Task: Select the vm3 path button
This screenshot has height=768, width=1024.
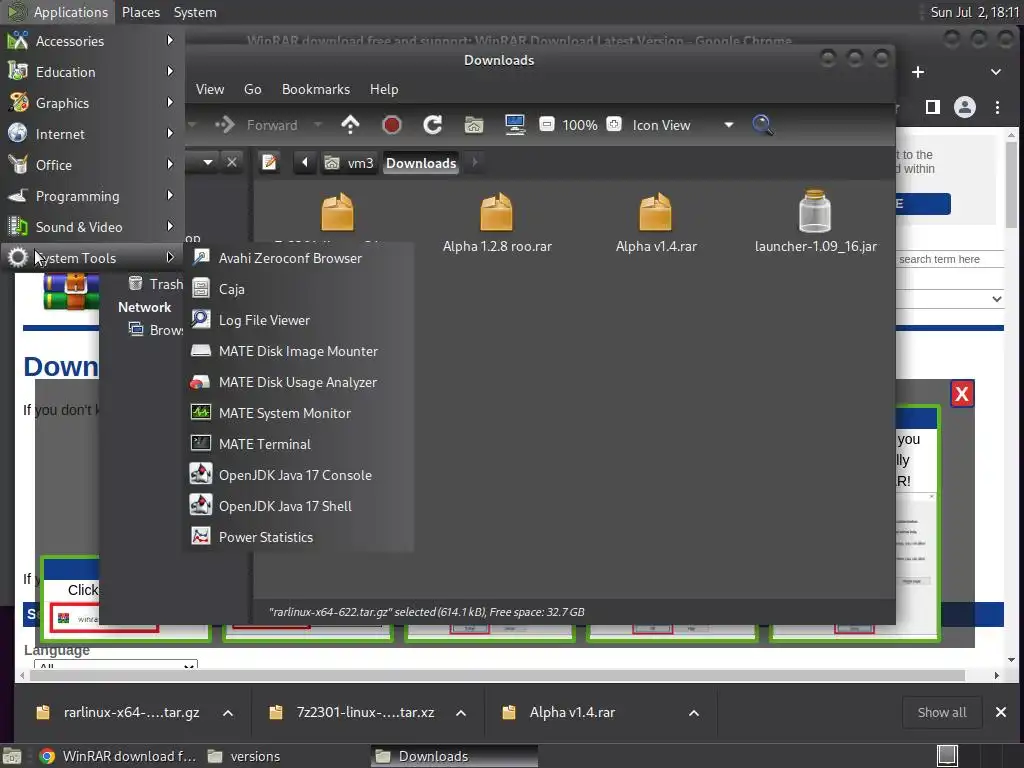Action: point(349,163)
